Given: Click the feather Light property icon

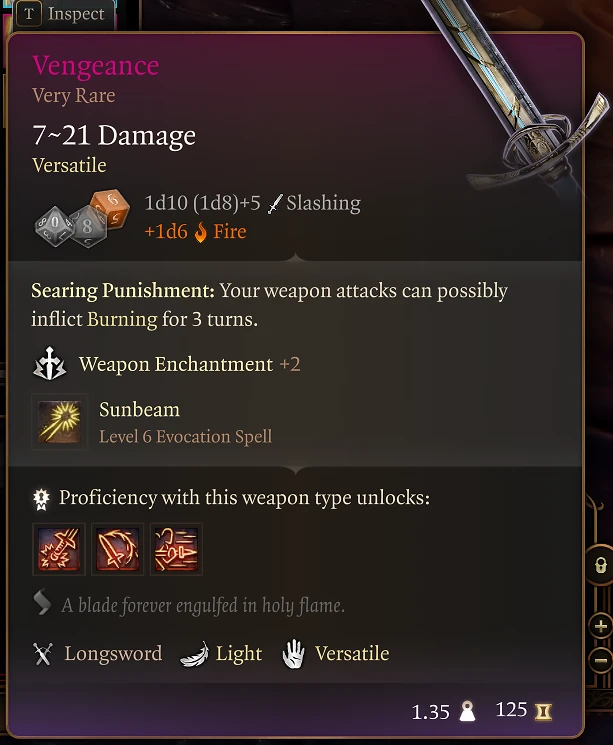Looking at the screenshot, I should click(194, 655).
